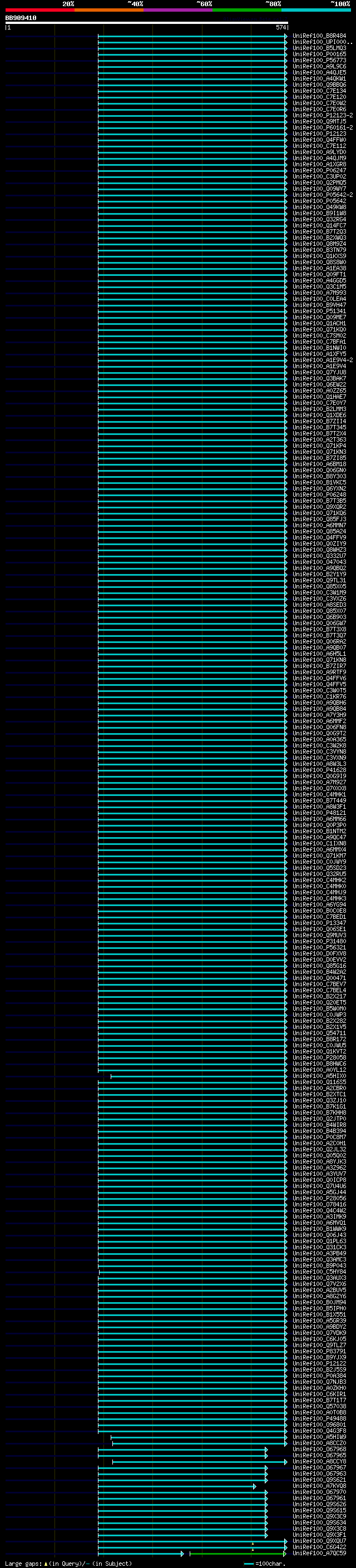Open hit UniRef100_P49488

pos(319,1418)
